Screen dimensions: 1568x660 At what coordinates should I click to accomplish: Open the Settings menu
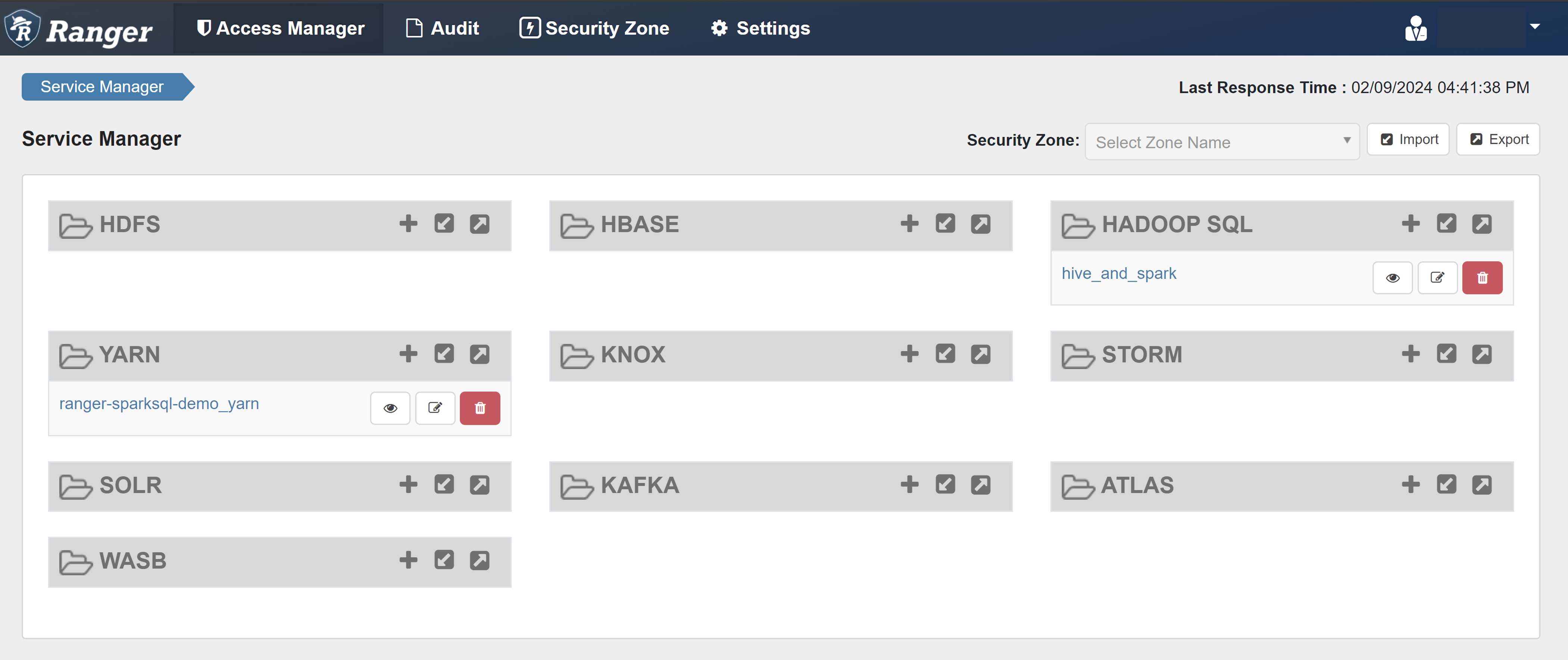[x=760, y=28]
